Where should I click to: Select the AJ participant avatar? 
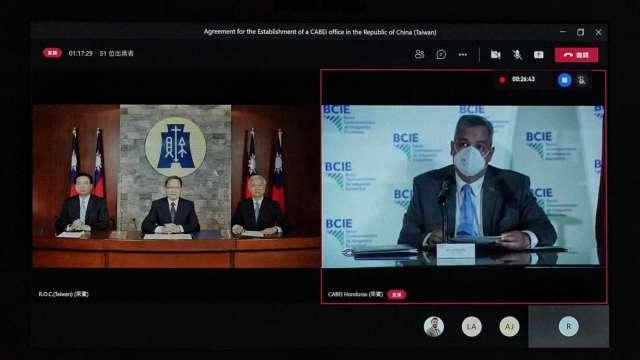pos(509,327)
